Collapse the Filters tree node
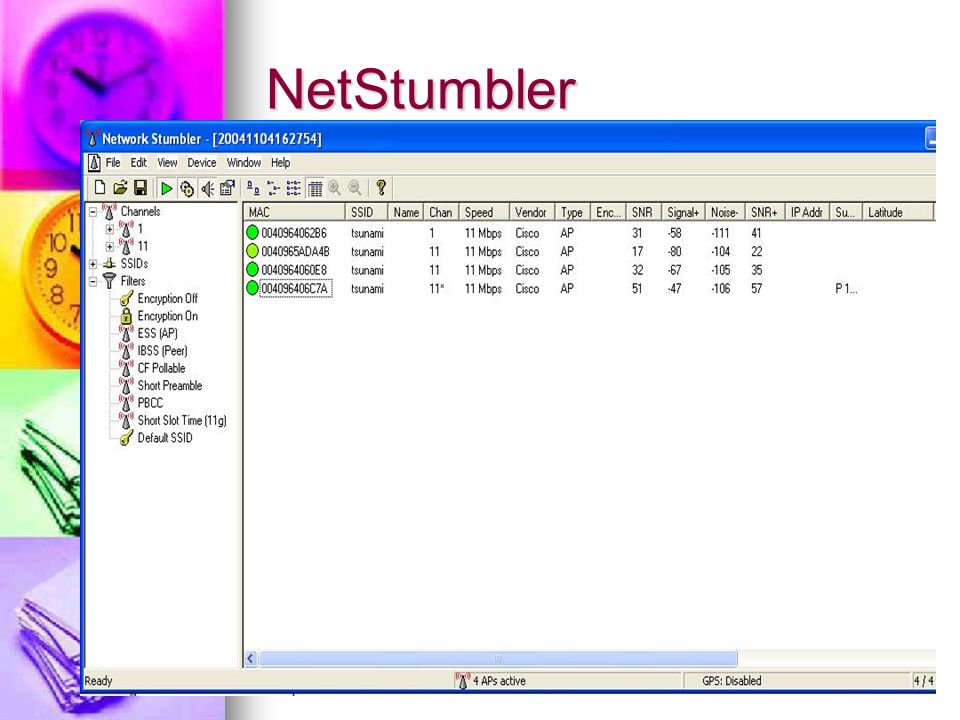This screenshot has height=720, width=960. pos(92,281)
